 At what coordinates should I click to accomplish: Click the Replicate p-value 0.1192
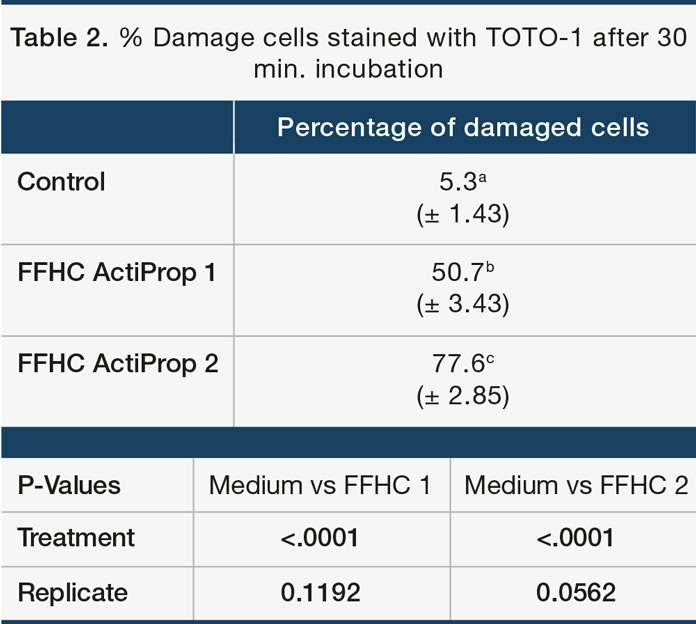[320, 592]
